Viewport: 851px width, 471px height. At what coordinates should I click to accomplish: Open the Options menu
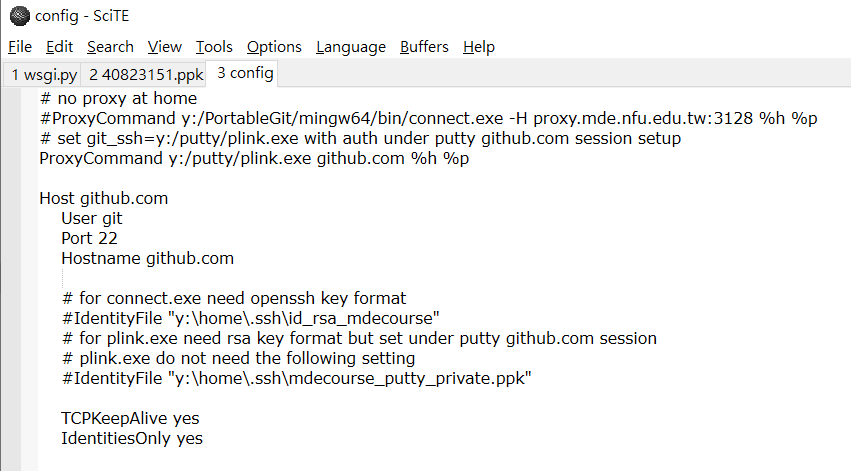coord(274,47)
